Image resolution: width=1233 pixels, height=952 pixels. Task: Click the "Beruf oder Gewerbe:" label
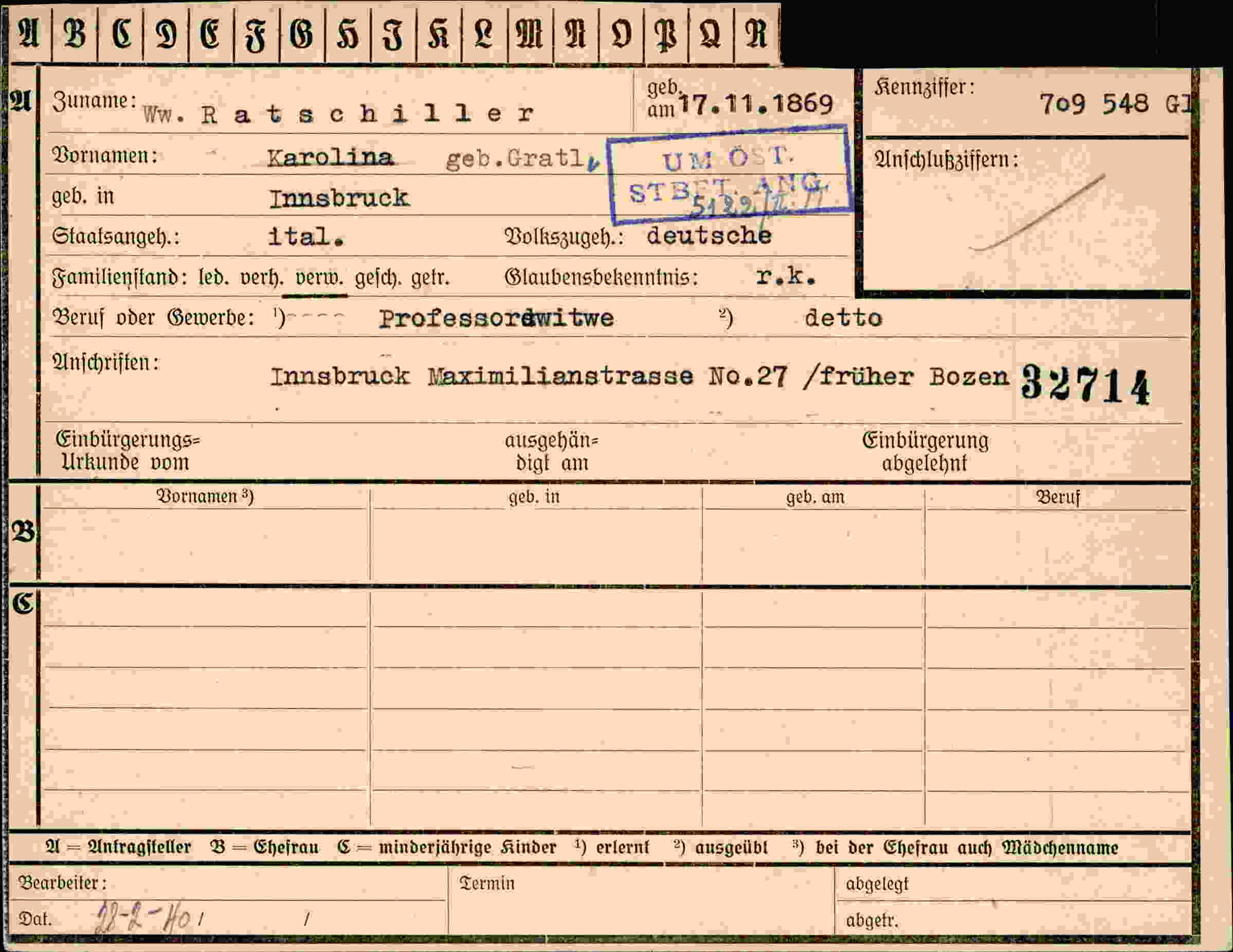coord(153,318)
